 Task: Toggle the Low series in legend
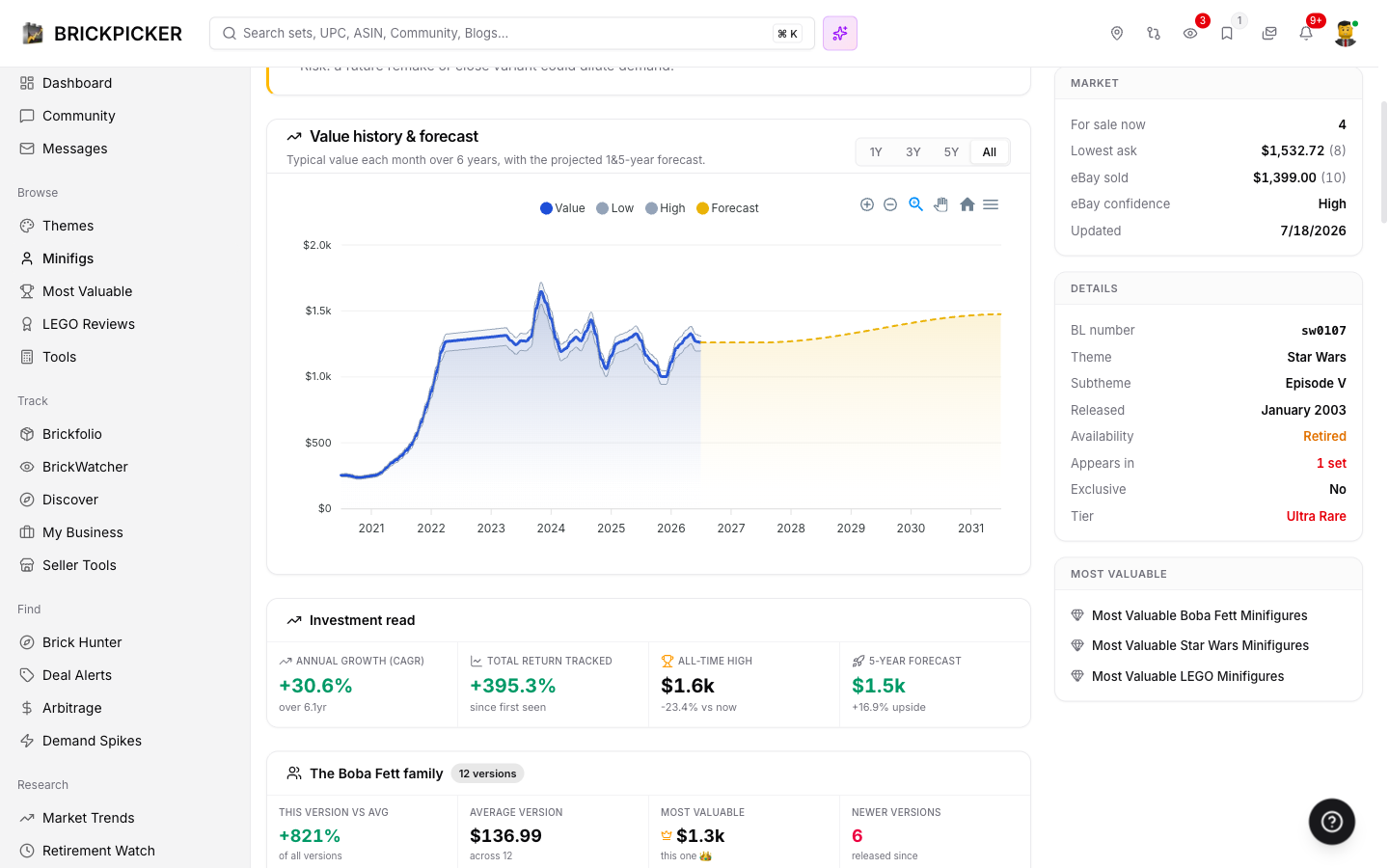(615, 208)
